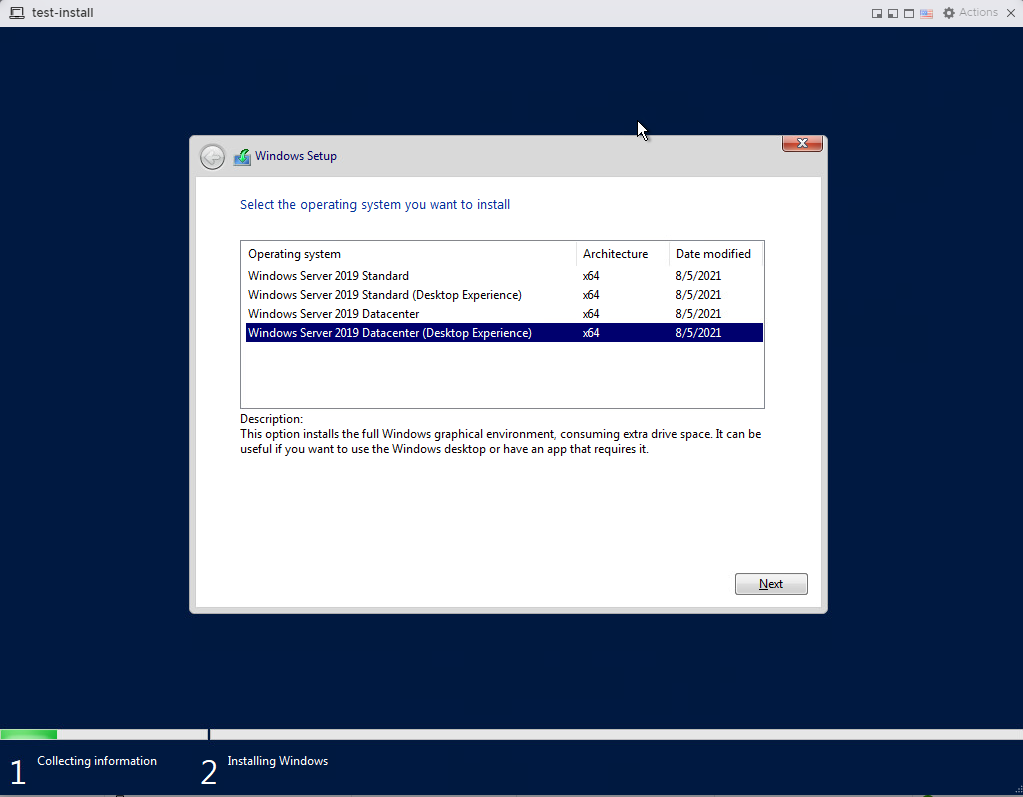Click the 'Installing Windows' step label
This screenshot has width=1023, height=797.
(x=277, y=761)
